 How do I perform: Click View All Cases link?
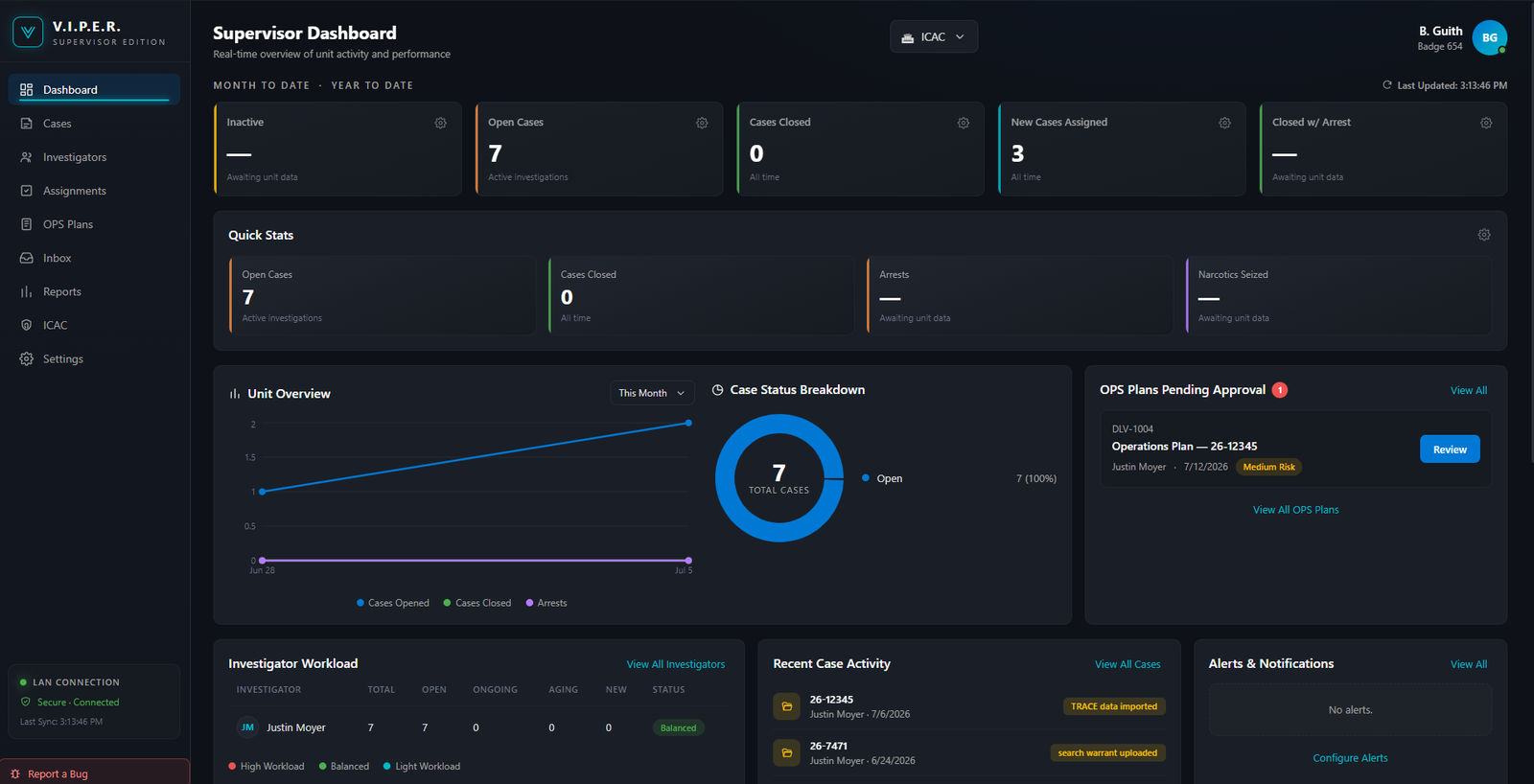(x=1127, y=664)
